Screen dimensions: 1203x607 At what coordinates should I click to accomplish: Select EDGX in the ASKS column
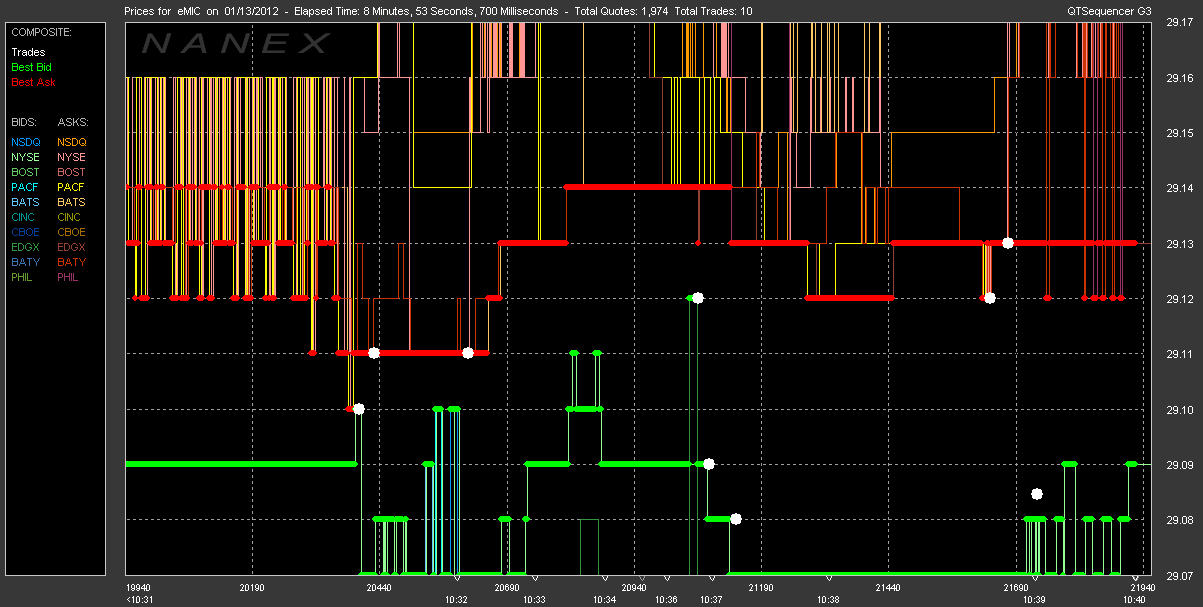72,247
